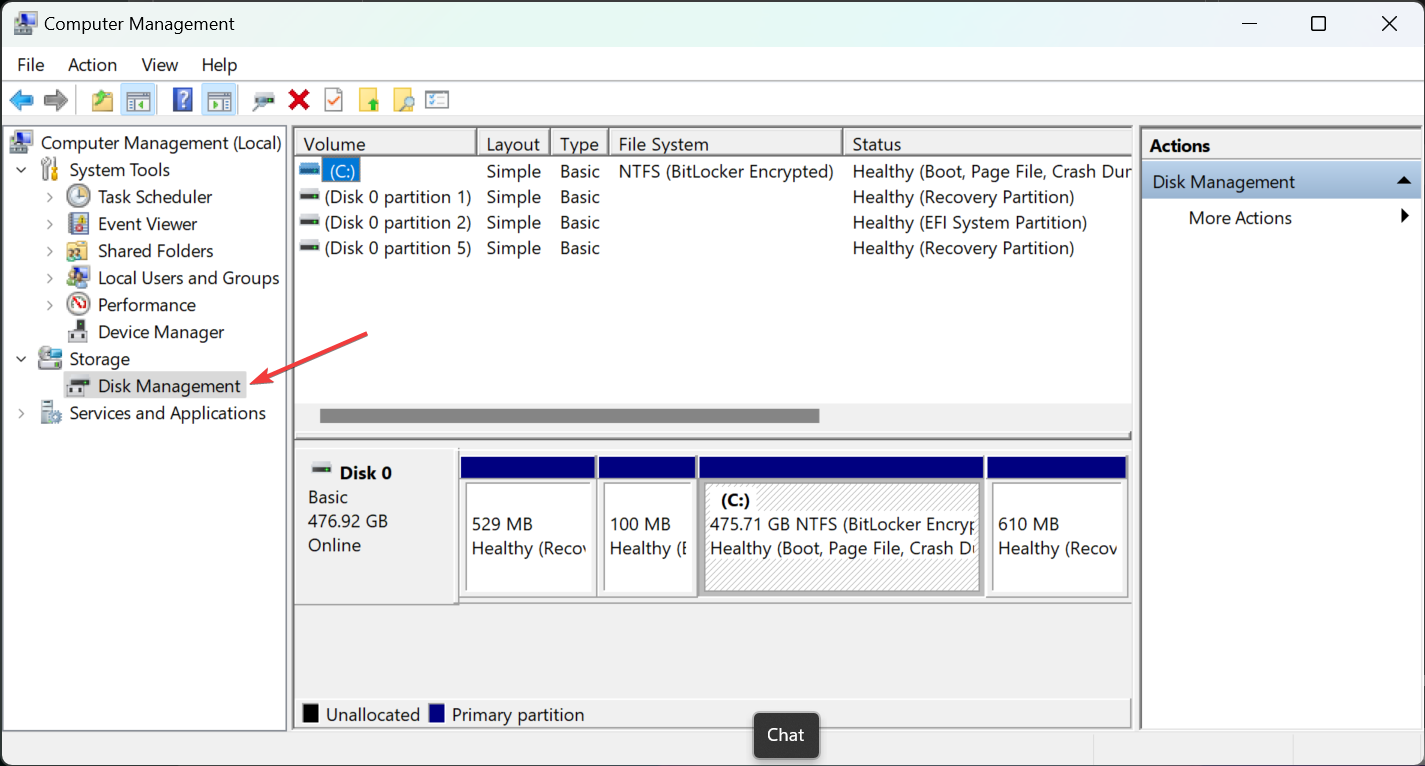This screenshot has height=766, width=1425.
Task: Toggle the Show/Hide Action Pane button
Action: (218, 100)
